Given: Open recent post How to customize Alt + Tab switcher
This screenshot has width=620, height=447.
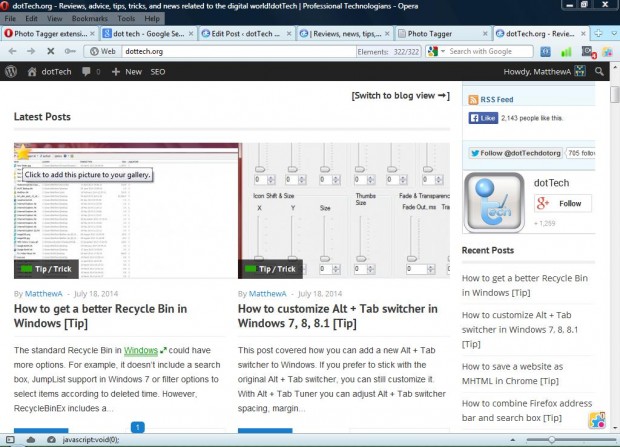Looking at the screenshot, I should (x=520, y=330).
